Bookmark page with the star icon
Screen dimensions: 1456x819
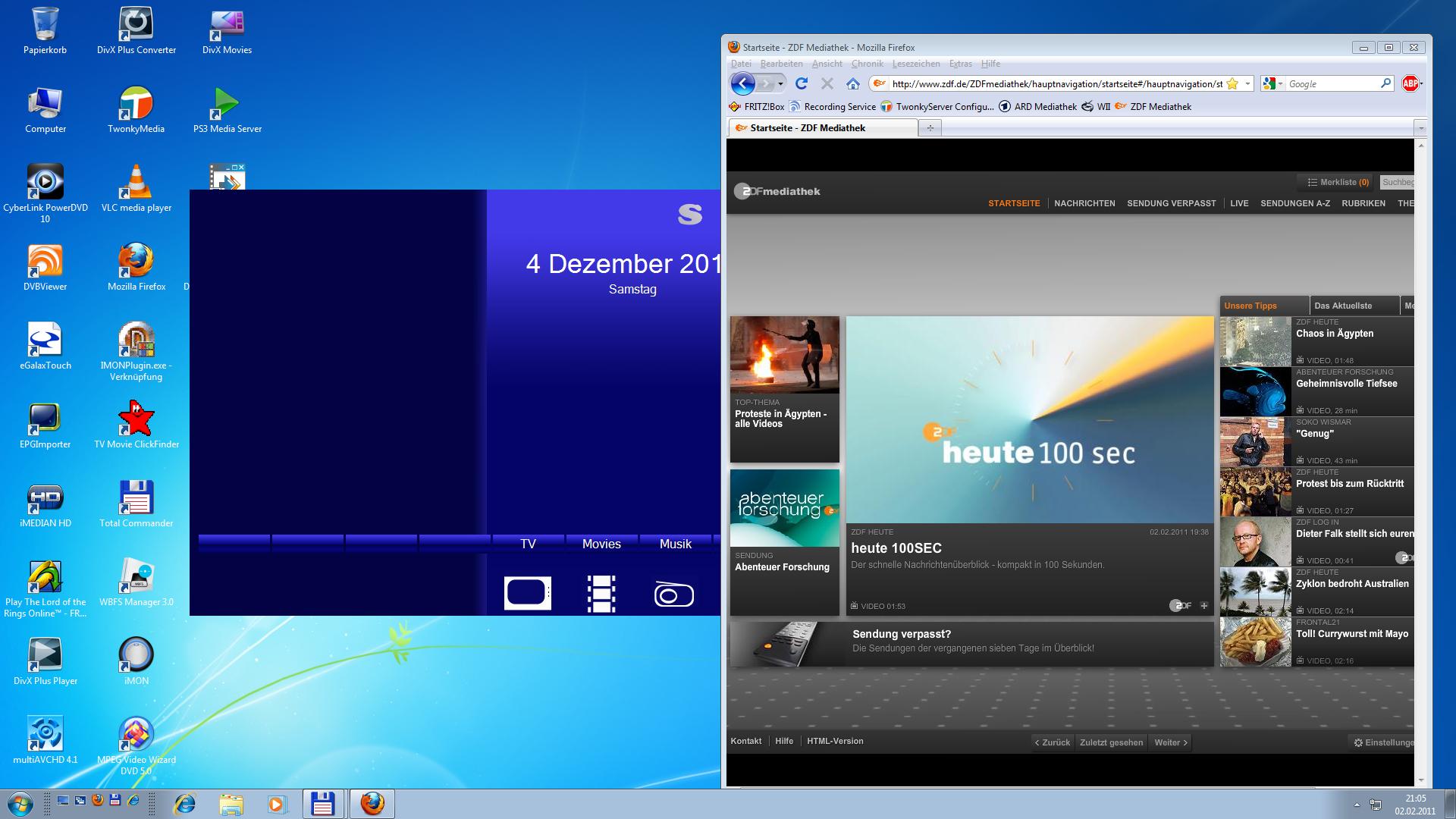point(1232,83)
